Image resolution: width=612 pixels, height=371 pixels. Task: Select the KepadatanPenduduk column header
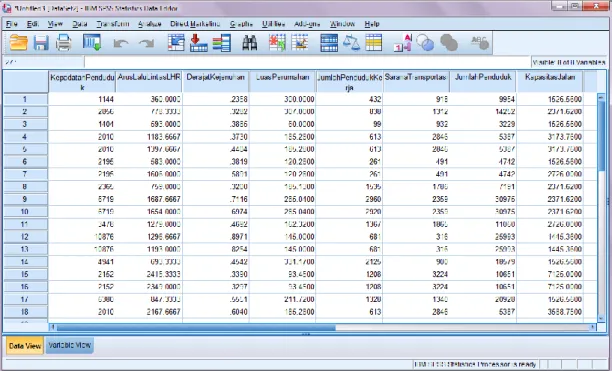(82, 82)
